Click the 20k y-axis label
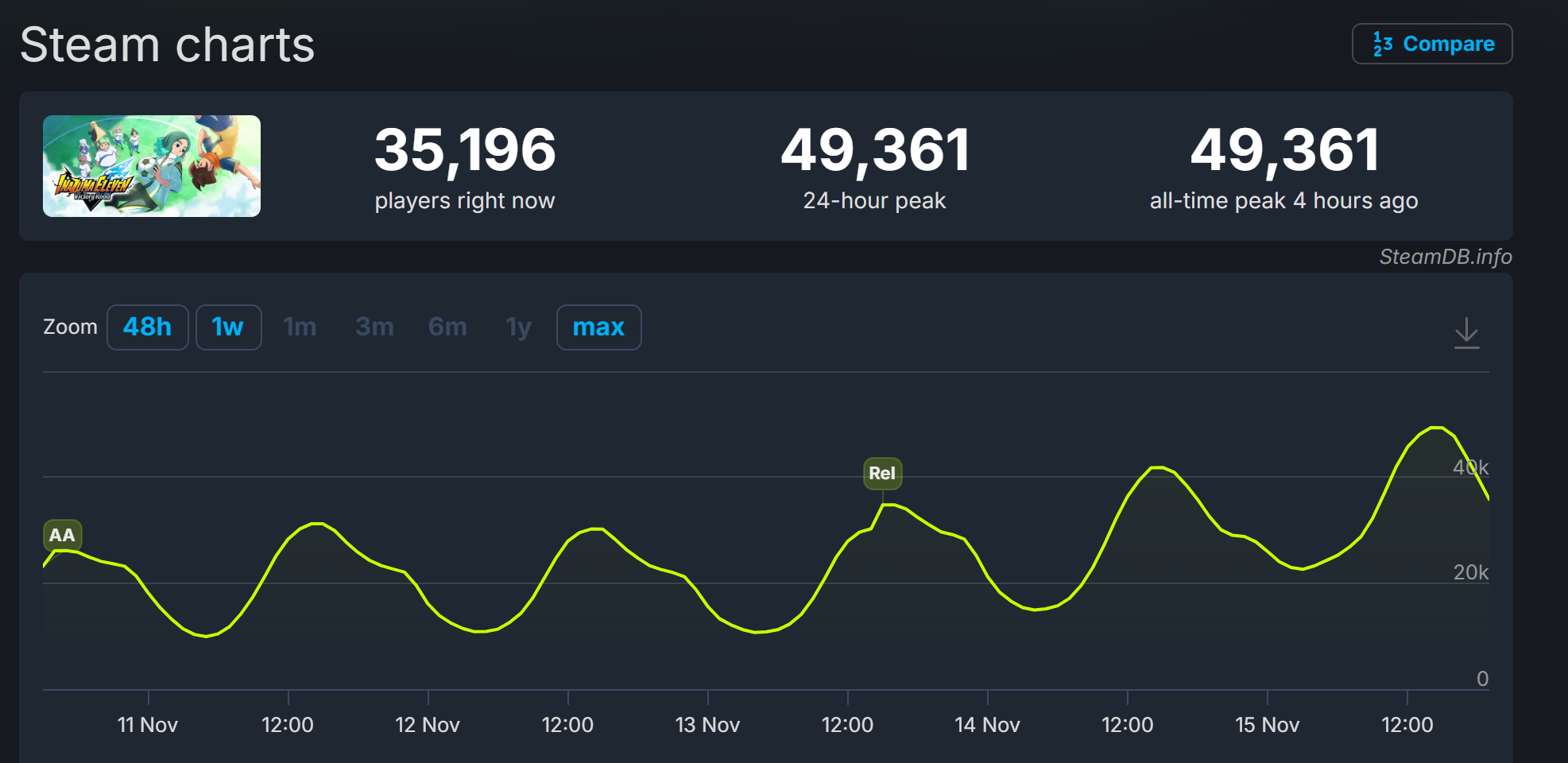 [x=1470, y=572]
